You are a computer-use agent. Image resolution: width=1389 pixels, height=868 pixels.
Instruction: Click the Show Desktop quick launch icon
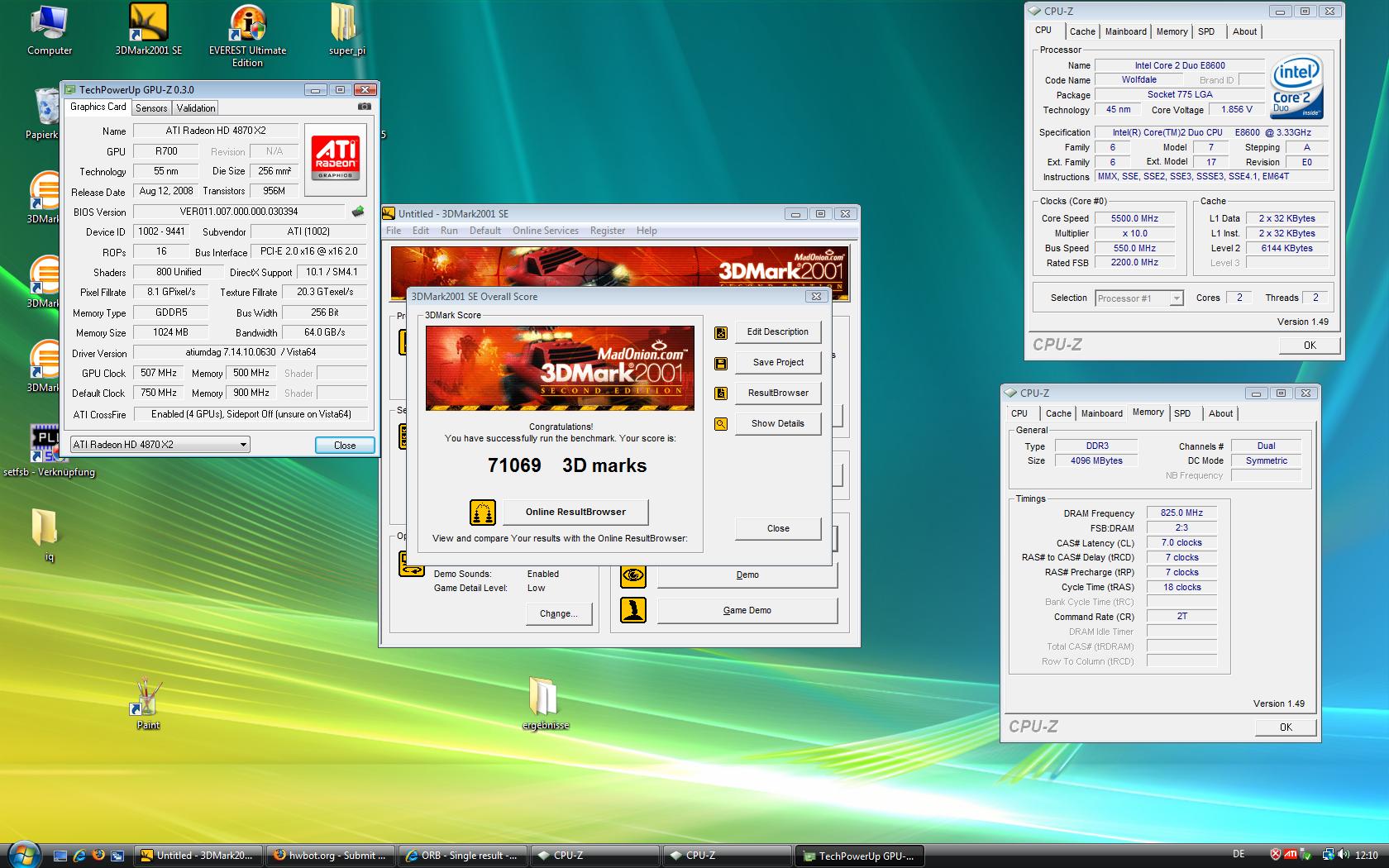pyautogui.click(x=60, y=856)
